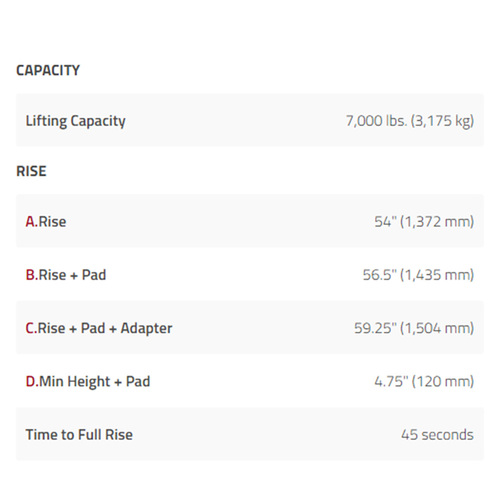Click the red letter D marker
The width and height of the screenshot is (500, 500).
[31, 382]
